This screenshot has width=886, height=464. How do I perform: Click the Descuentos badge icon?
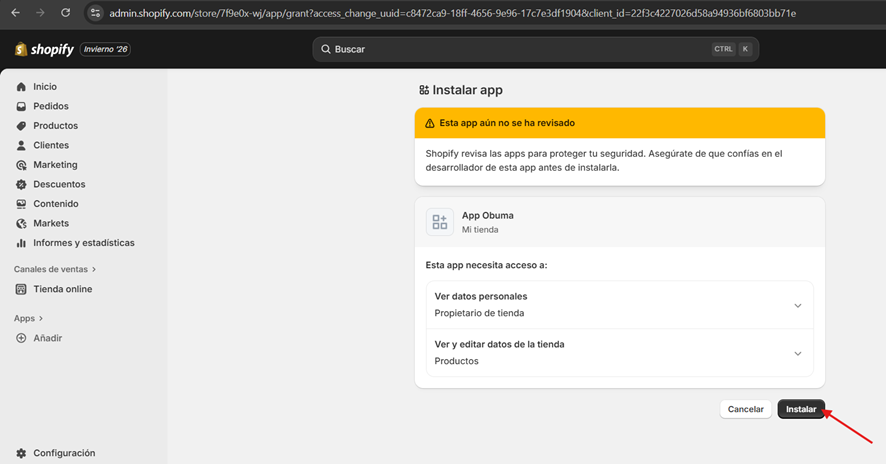tap(22, 184)
